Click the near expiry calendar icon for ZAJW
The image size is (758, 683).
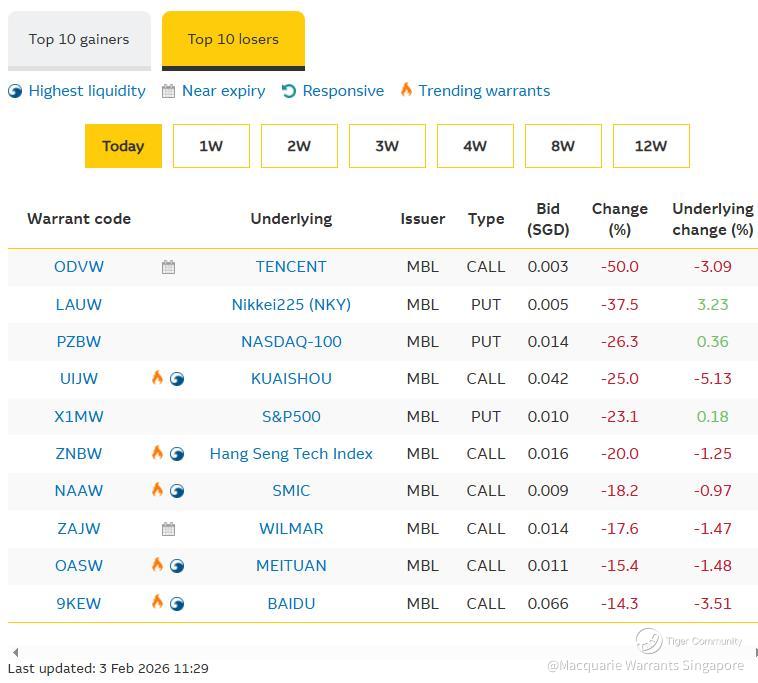pyautogui.click(x=168, y=529)
